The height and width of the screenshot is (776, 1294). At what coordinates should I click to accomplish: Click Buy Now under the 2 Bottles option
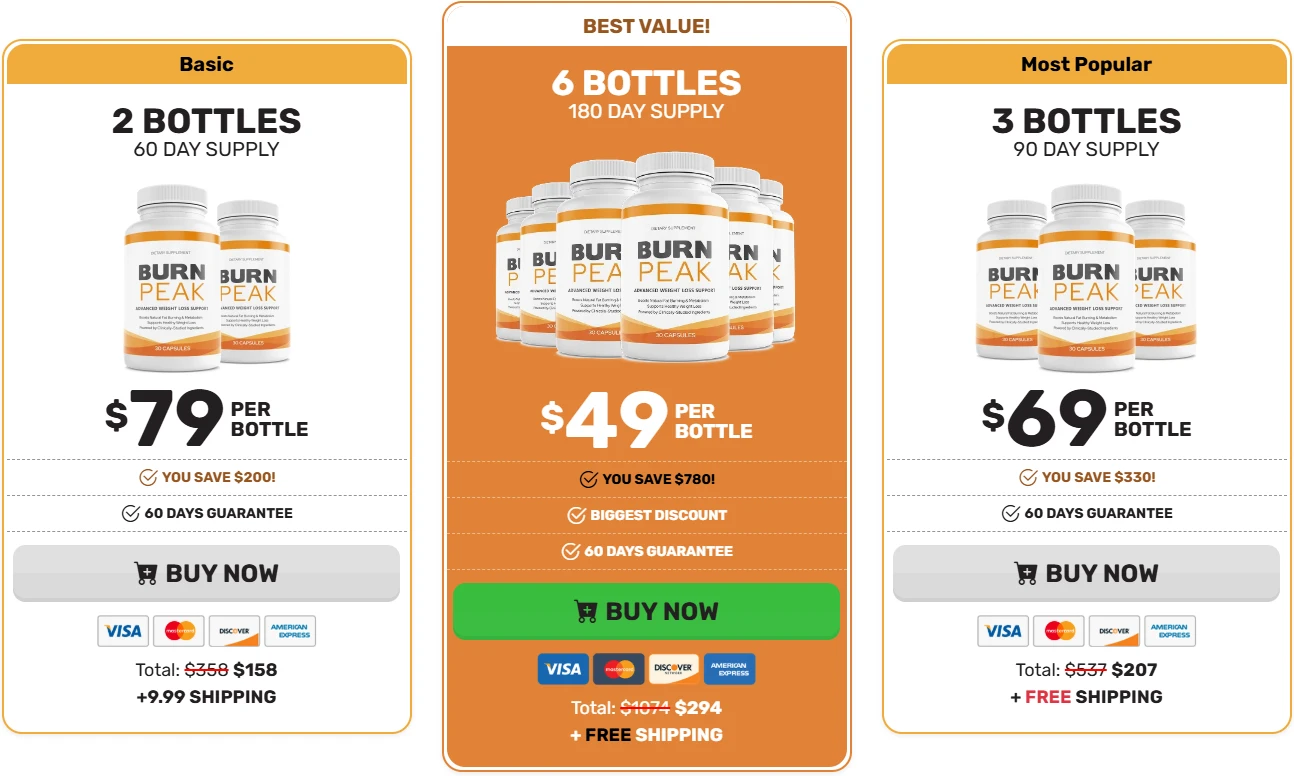tap(207, 573)
